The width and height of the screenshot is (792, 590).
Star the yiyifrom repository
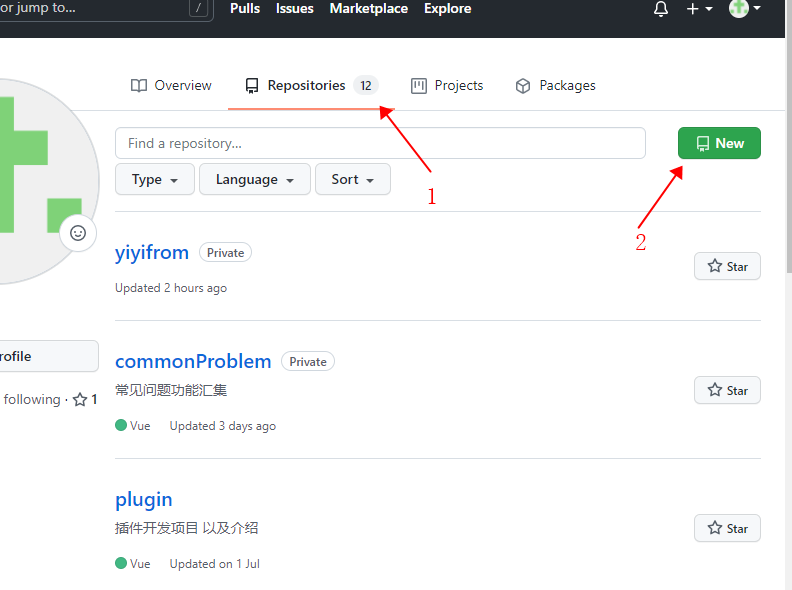click(x=727, y=266)
